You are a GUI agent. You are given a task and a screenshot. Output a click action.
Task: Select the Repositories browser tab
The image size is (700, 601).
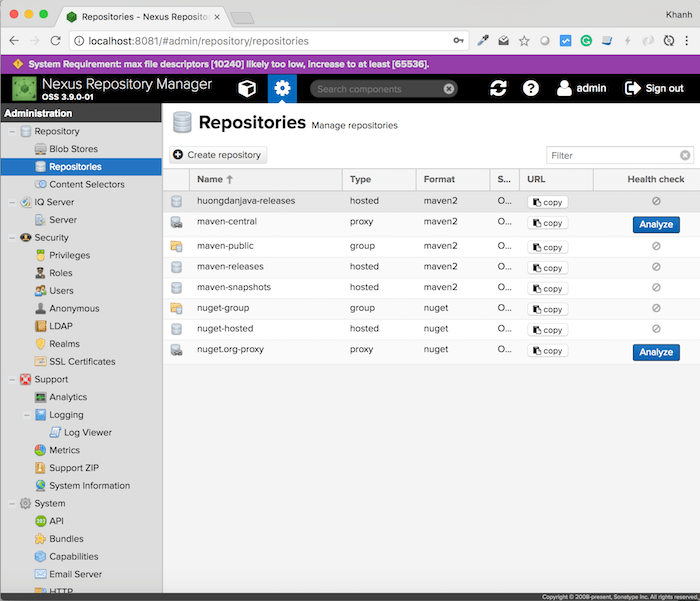142,17
